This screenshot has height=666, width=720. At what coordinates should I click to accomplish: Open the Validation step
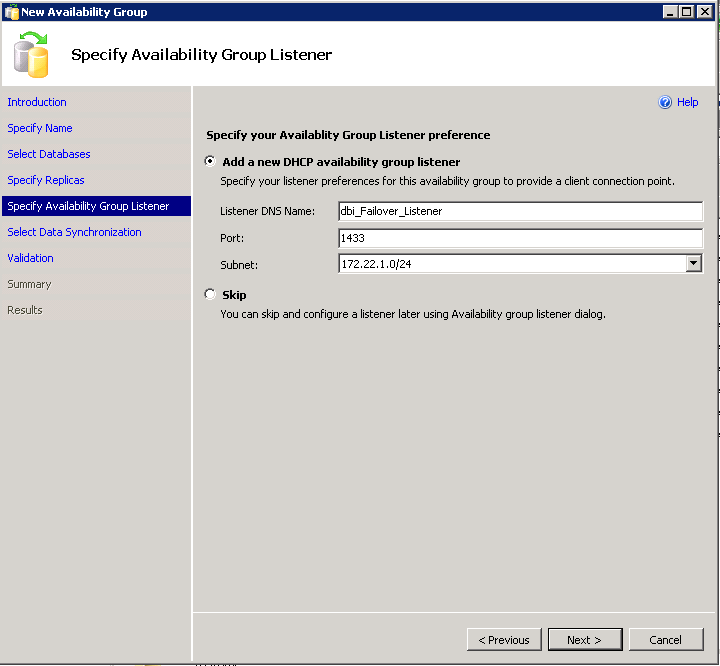coord(31,258)
